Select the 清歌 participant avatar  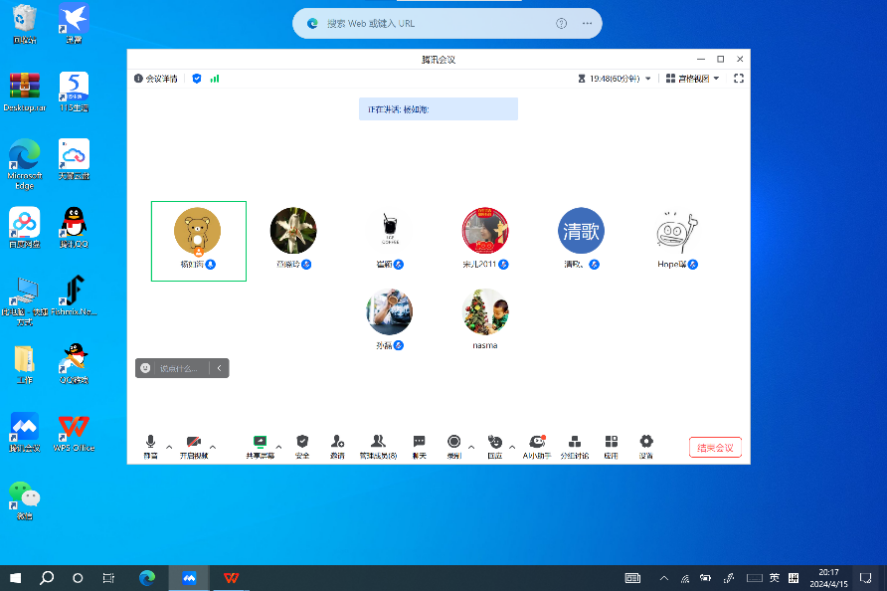pos(581,230)
